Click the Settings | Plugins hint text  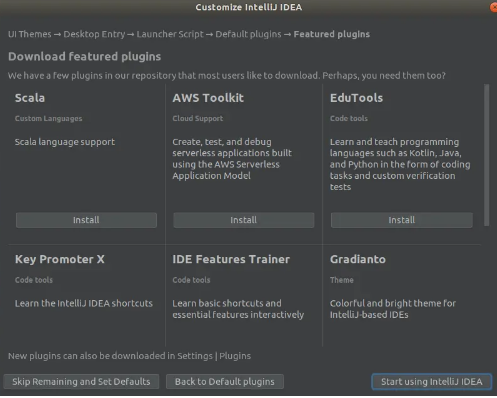pos(129,356)
